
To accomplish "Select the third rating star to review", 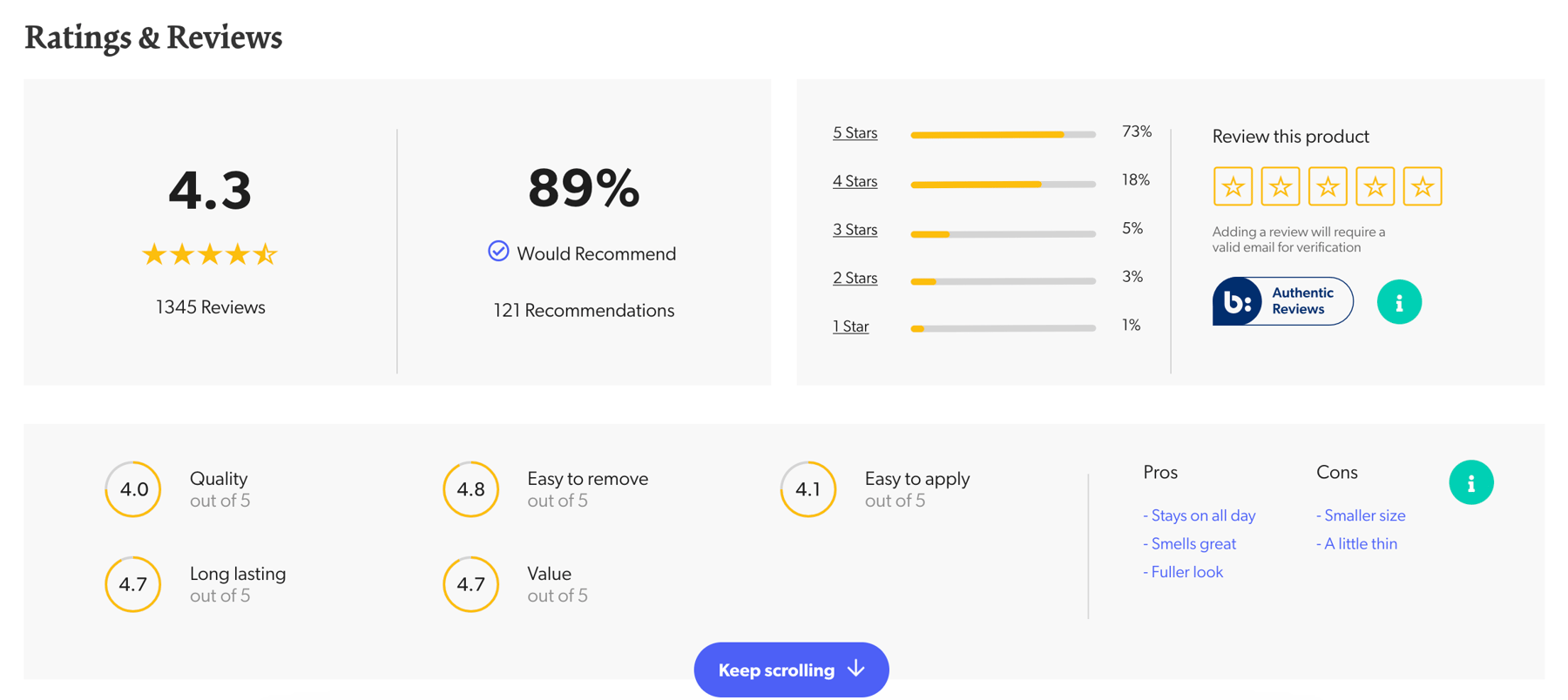I will [1328, 186].
